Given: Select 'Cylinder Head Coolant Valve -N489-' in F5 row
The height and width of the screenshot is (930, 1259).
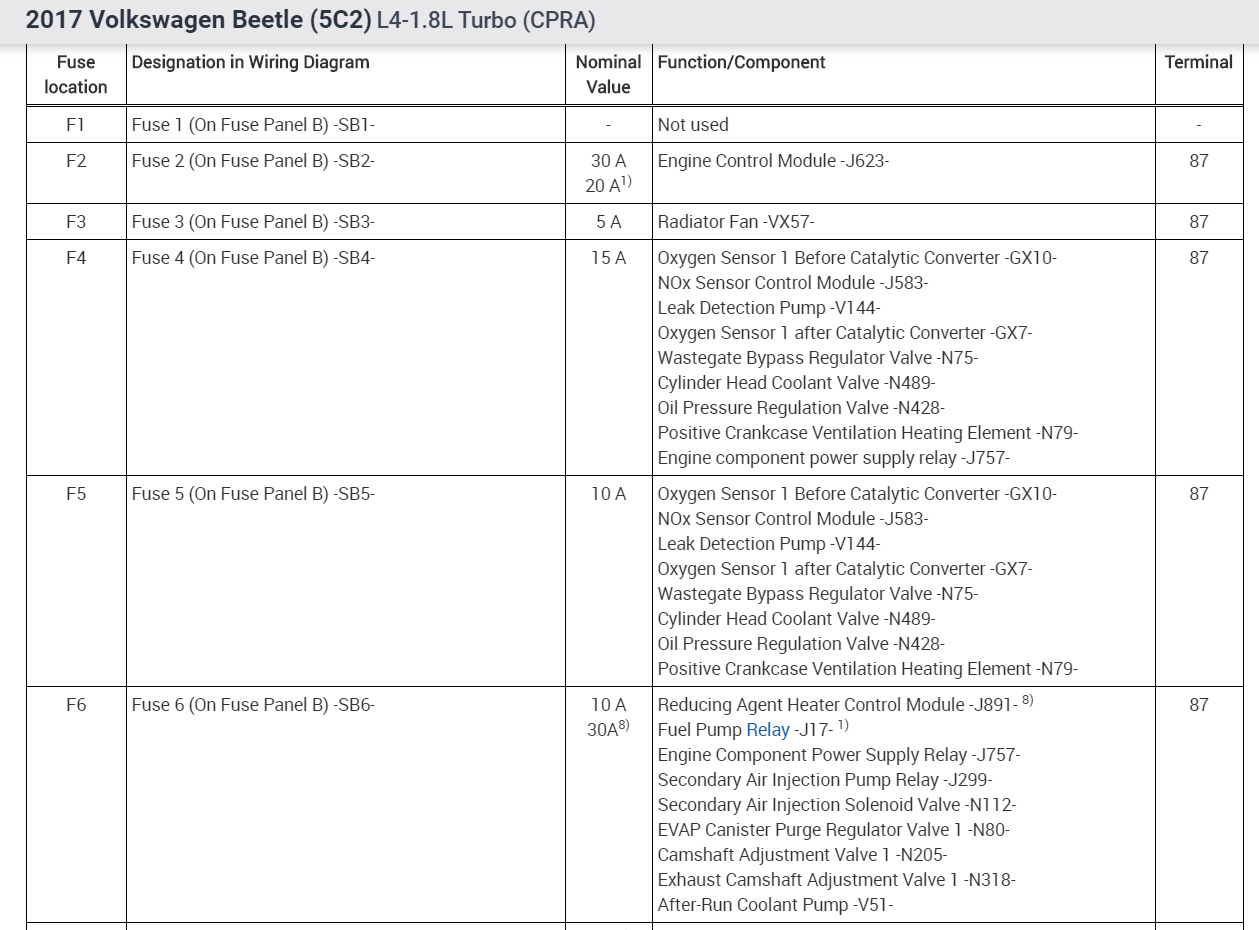Looking at the screenshot, I should (x=796, y=619).
